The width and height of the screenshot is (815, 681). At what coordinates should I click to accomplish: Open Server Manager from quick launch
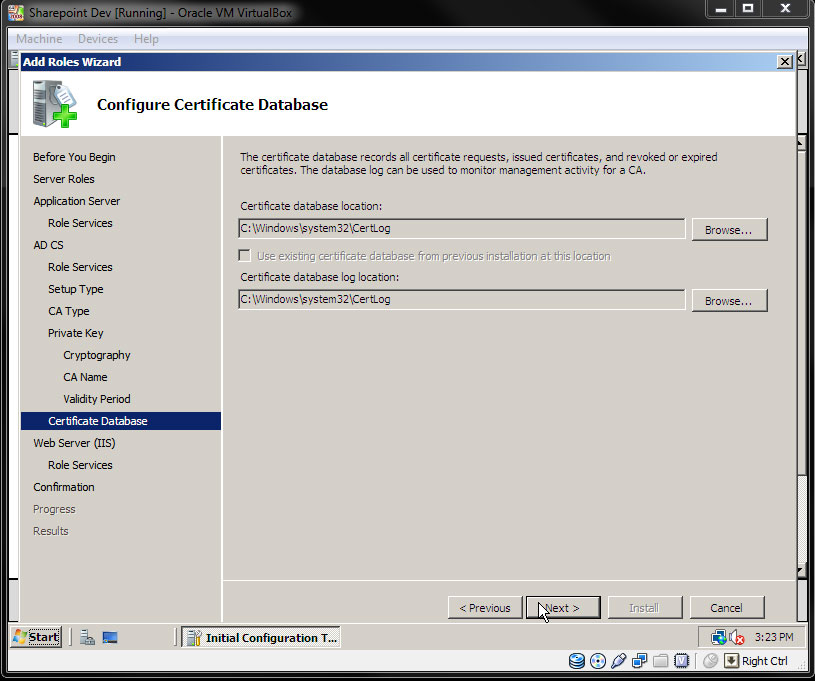pos(87,637)
